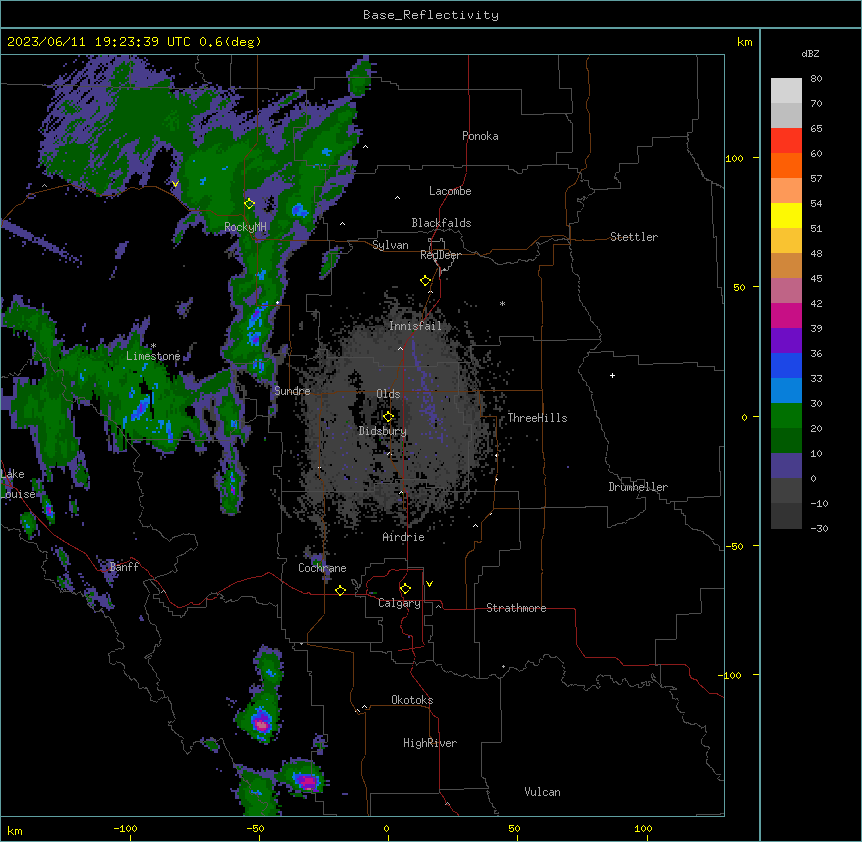The width and height of the screenshot is (862, 842).
Task: Click the Ponoka city label
Action: [x=480, y=136]
